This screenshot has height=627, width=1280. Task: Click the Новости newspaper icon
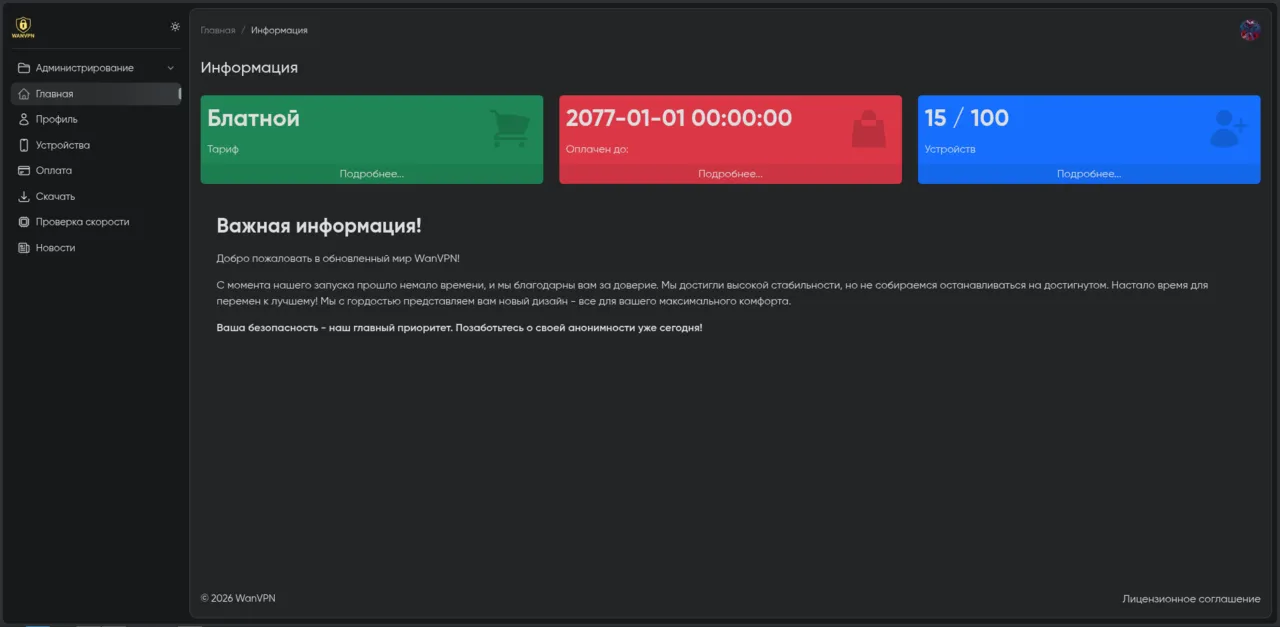click(24, 248)
